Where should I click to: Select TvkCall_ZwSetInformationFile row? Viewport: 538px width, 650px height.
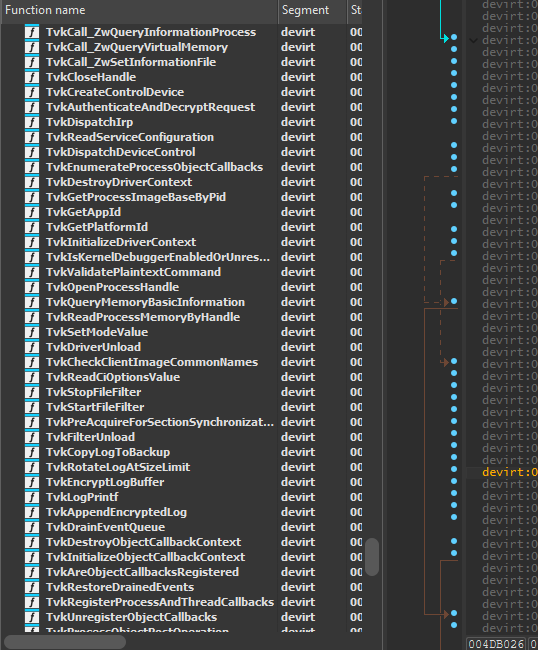click(x=181, y=62)
